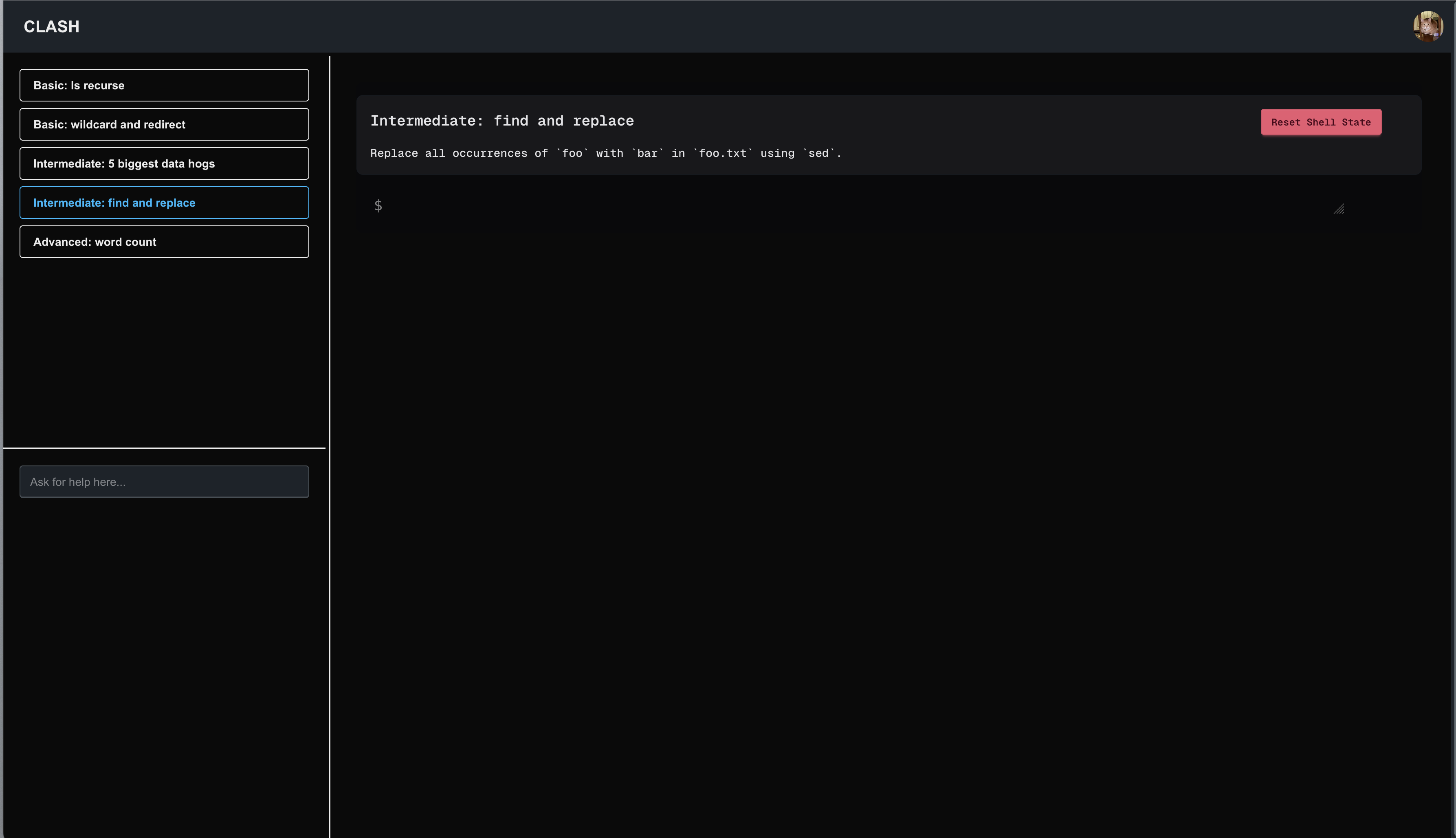The image size is (1456, 838).
Task: Click the 'Intermediate: find and replace' heading
Action: click(501, 121)
